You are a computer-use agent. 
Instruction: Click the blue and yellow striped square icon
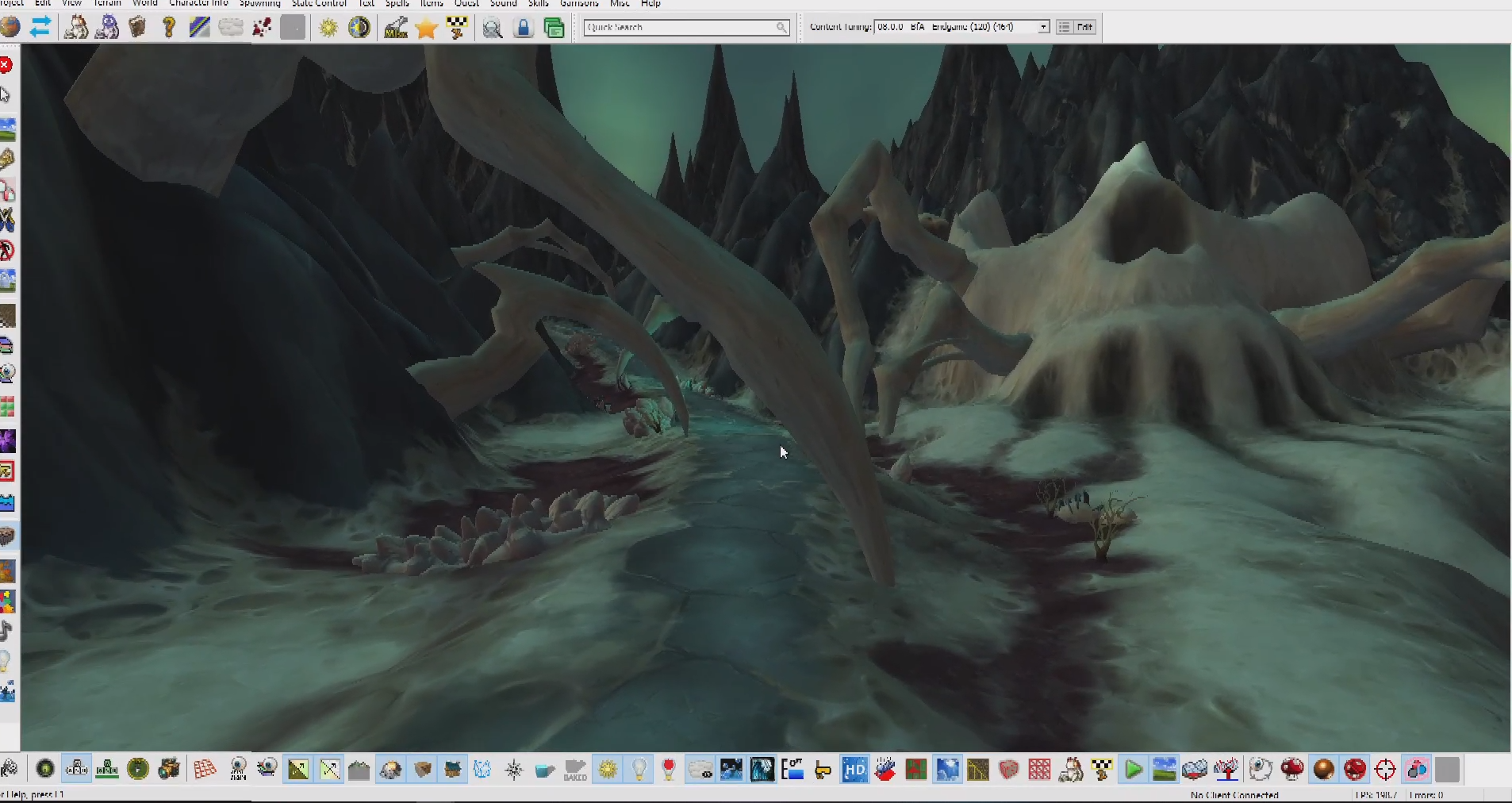(199, 27)
